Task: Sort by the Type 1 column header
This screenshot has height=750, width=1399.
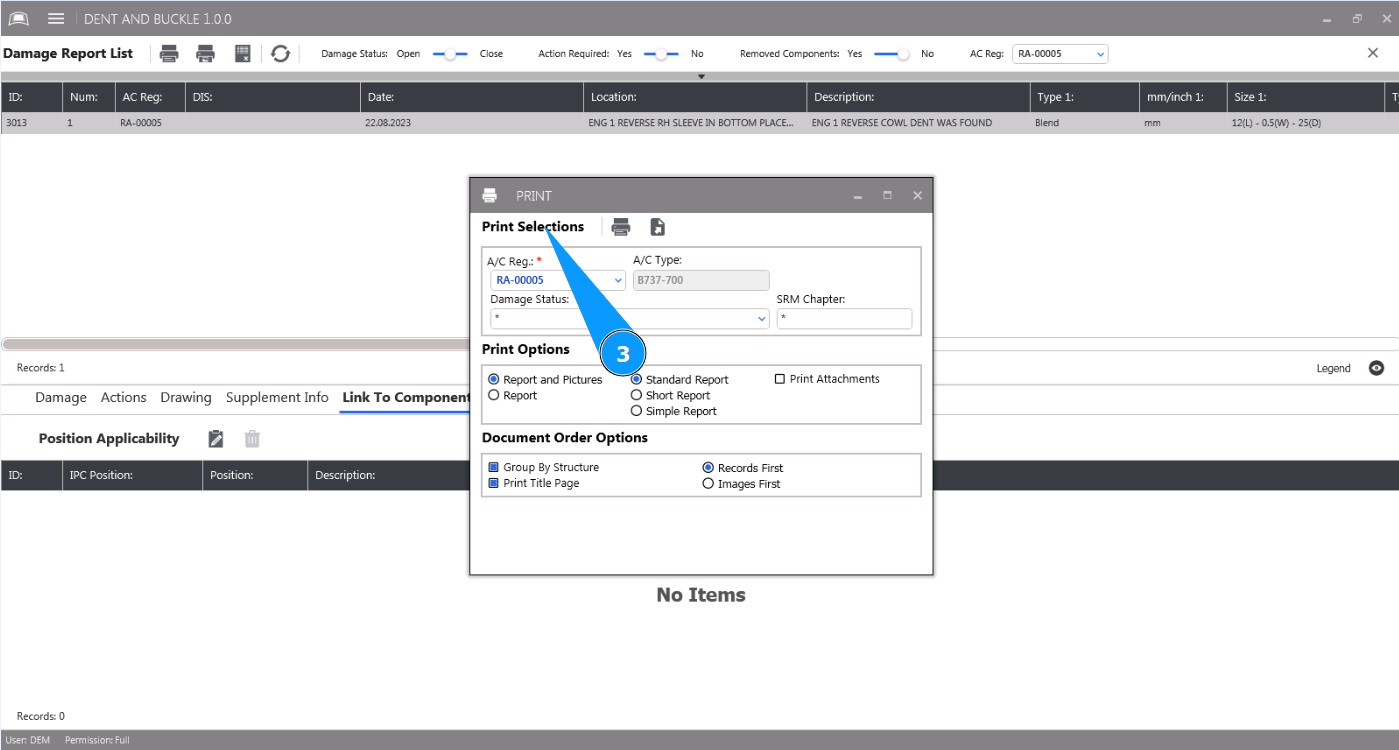Action: coord(1084,97)
